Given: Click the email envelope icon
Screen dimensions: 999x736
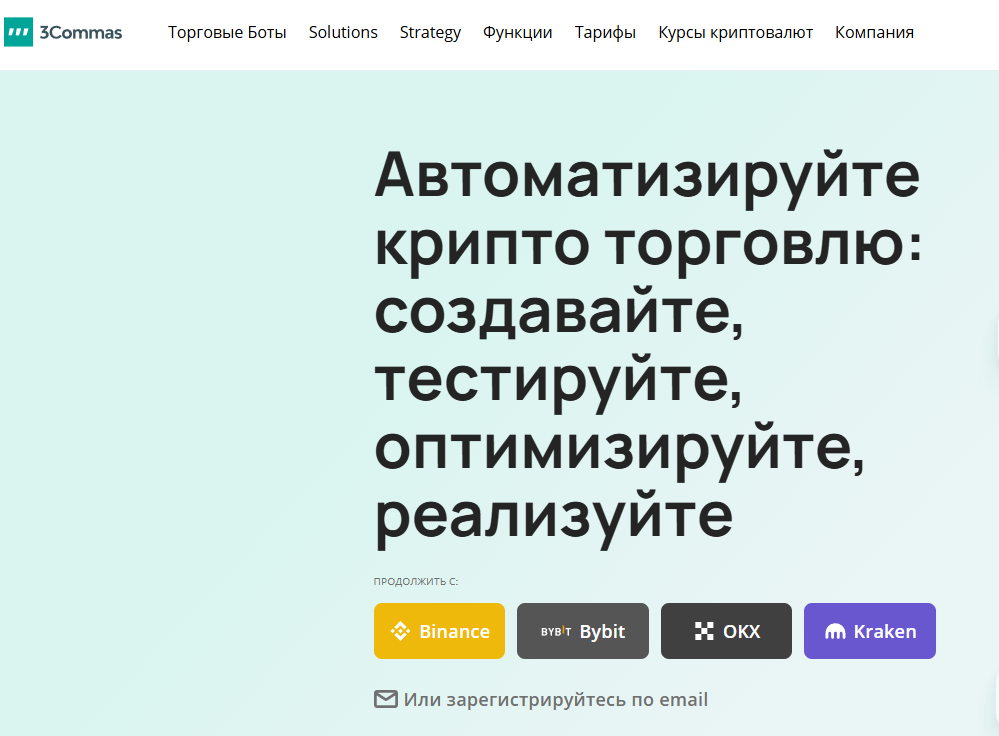Looking at the screenshot, I should point(385,699).
